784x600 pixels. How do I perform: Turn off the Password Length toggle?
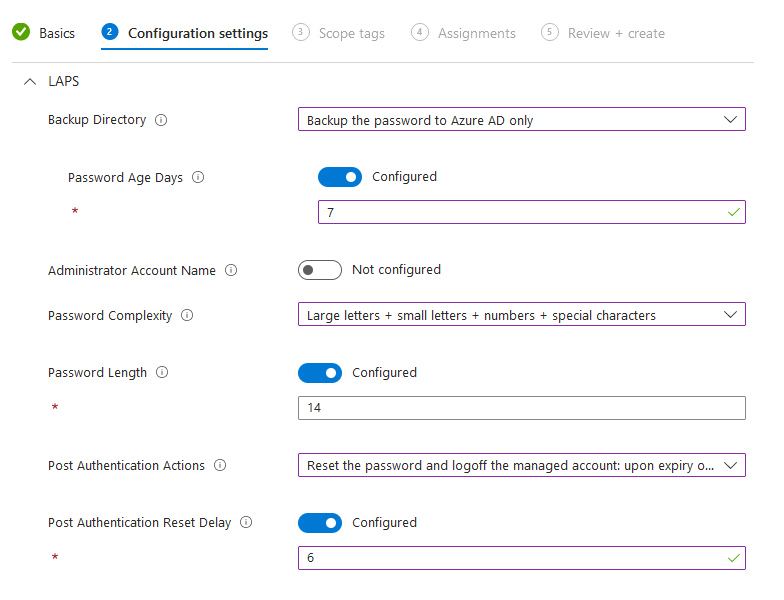pyautogui.click(x=320, y=373)
